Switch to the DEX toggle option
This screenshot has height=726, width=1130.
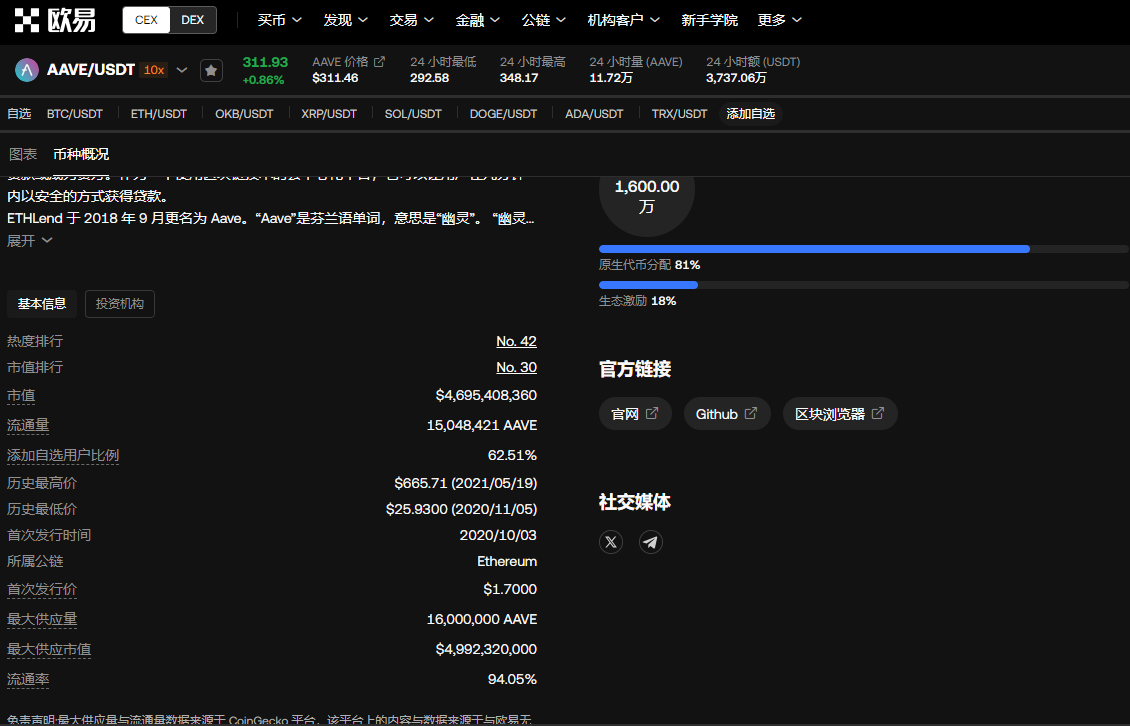(x=193, y=20)
